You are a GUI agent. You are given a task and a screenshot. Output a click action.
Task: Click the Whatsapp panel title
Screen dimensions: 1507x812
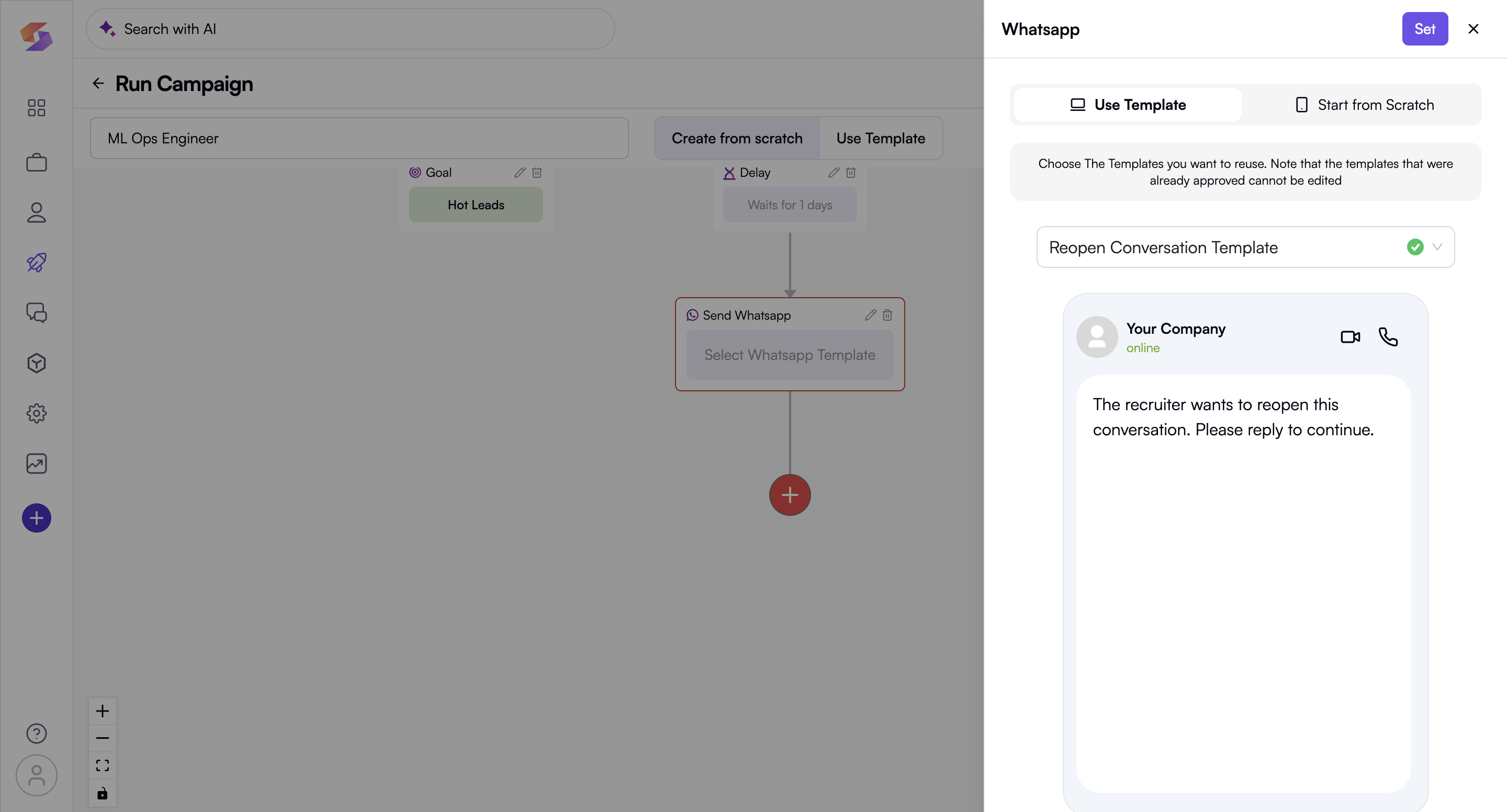pos(1040,29)
